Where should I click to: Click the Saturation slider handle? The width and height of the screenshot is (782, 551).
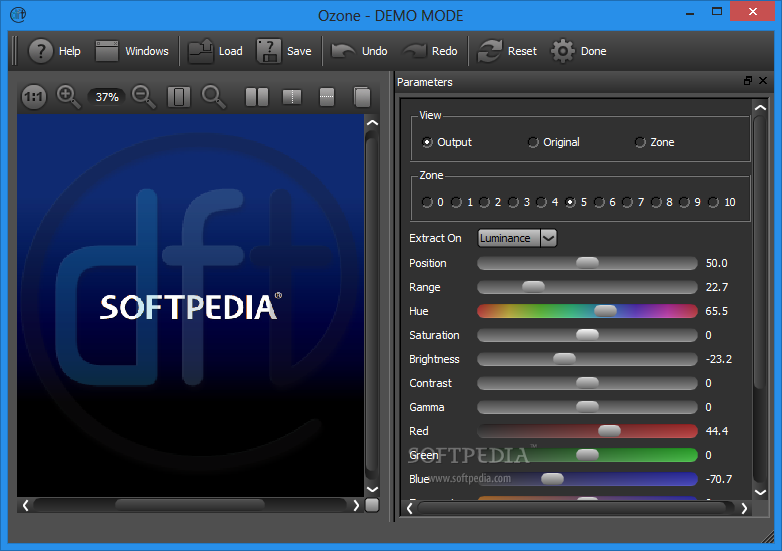587,335
